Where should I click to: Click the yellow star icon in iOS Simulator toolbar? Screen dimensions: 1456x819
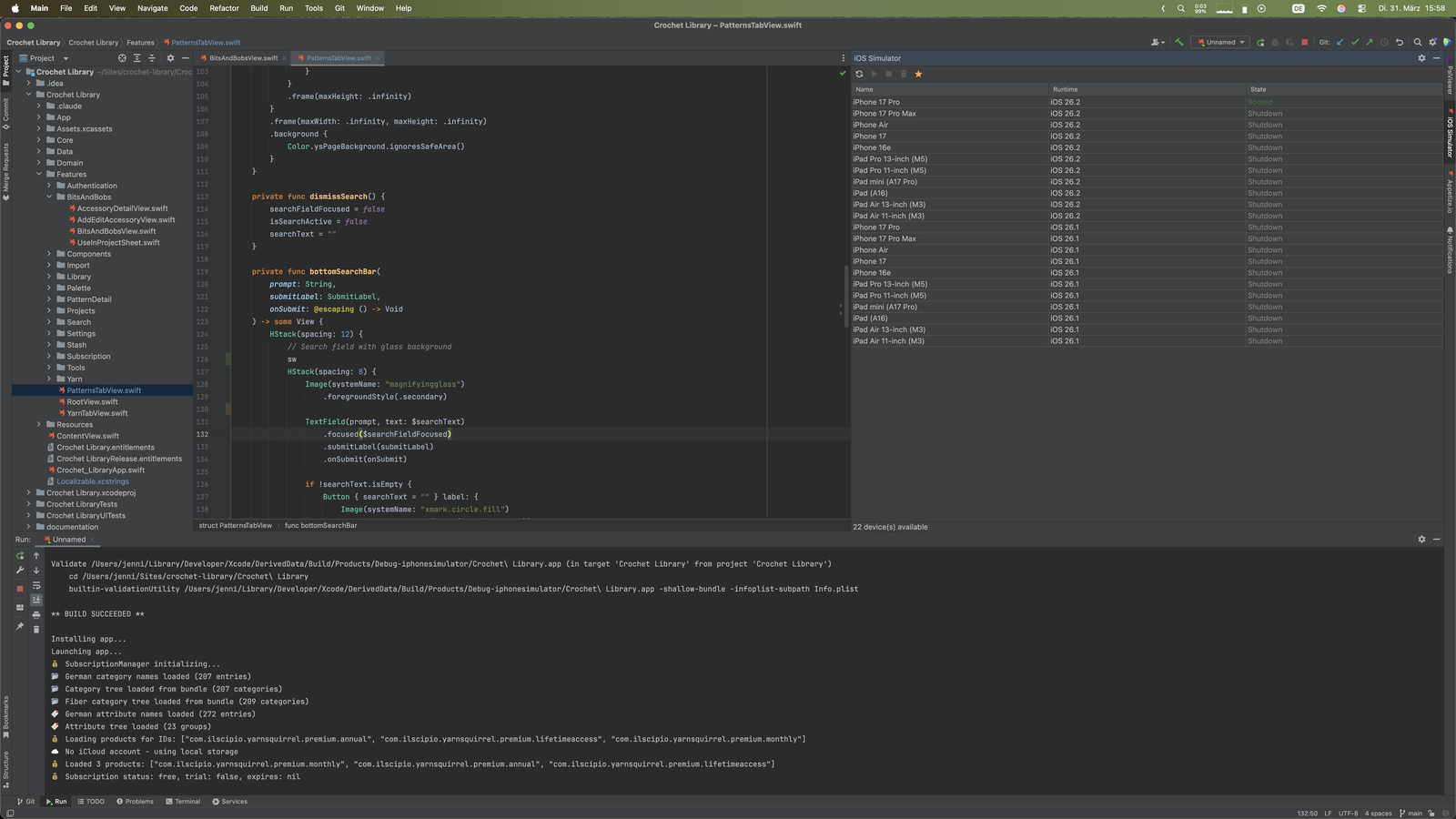tap(918, 75)
